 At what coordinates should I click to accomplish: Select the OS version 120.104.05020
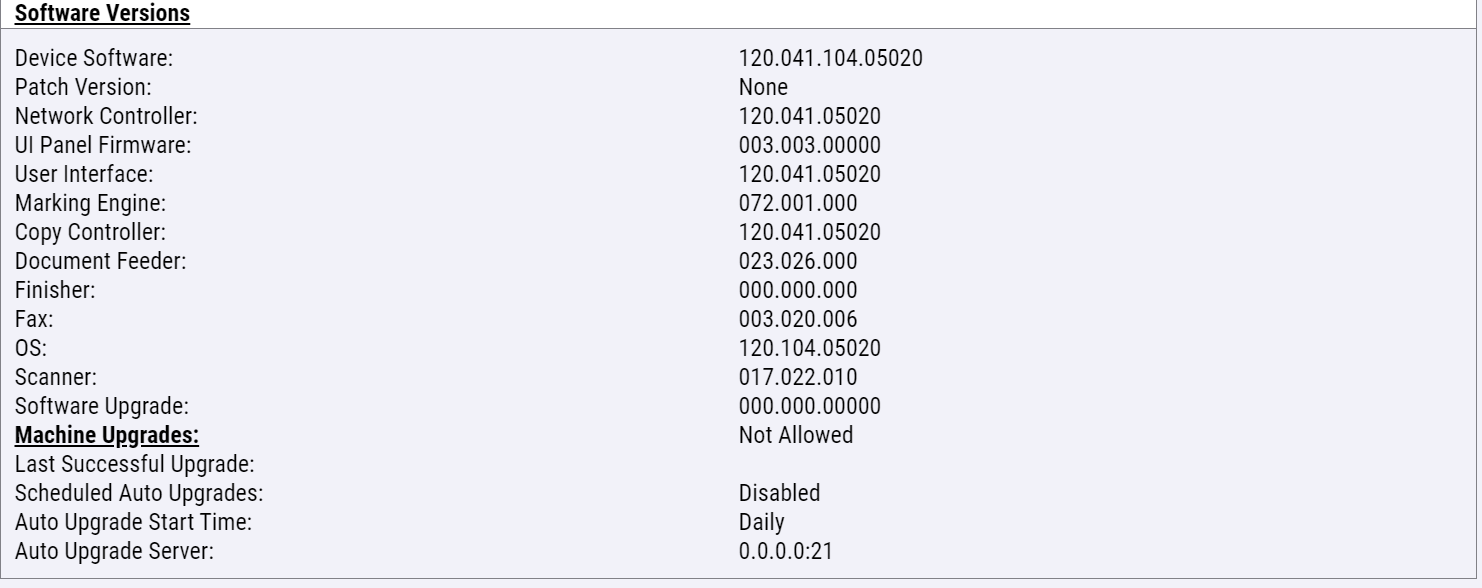coord(810,348)
